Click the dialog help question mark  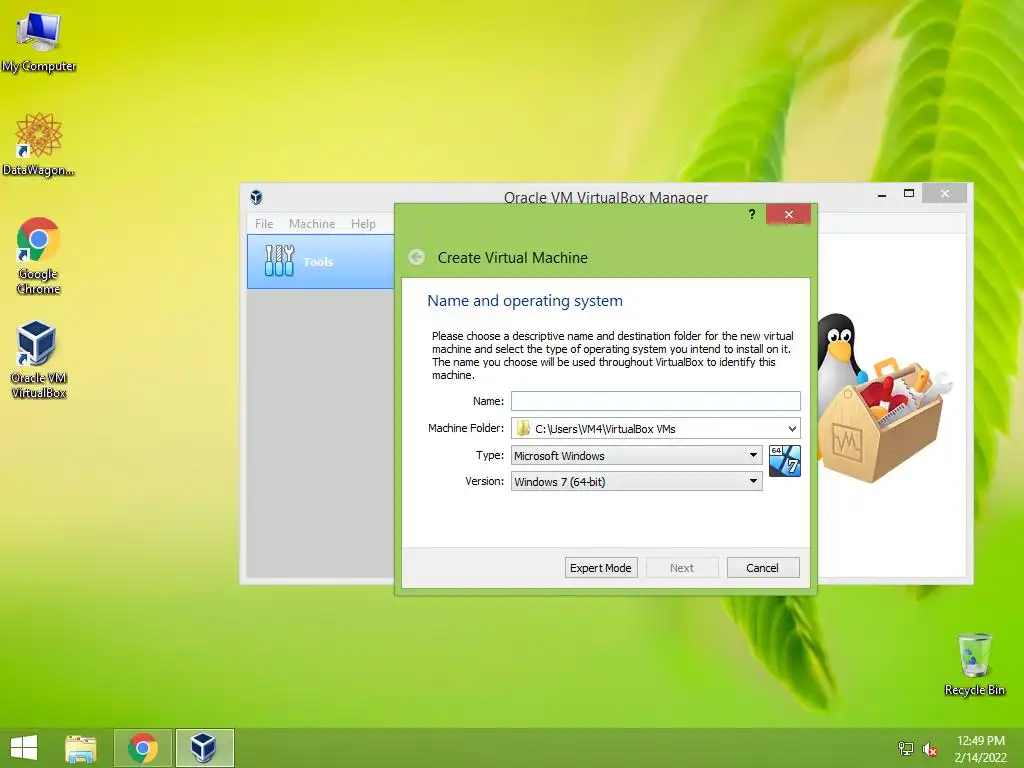tap(752, 214)
